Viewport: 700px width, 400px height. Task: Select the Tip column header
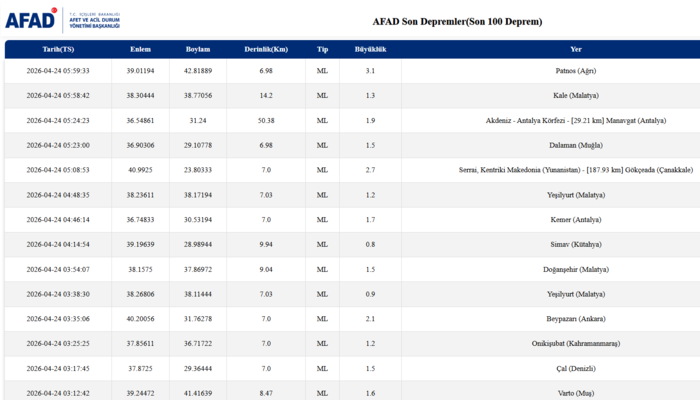tap(322, 49)
